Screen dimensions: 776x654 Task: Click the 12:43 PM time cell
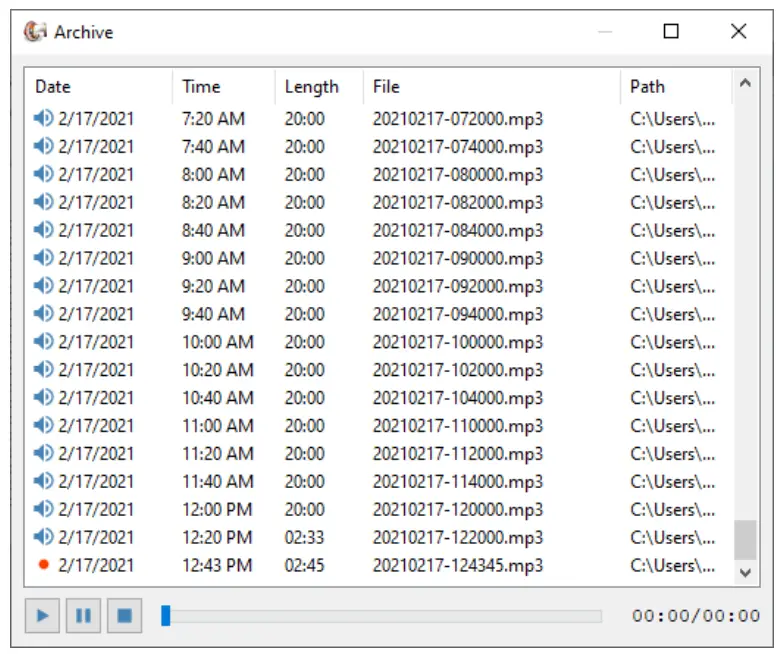point(217,565)
